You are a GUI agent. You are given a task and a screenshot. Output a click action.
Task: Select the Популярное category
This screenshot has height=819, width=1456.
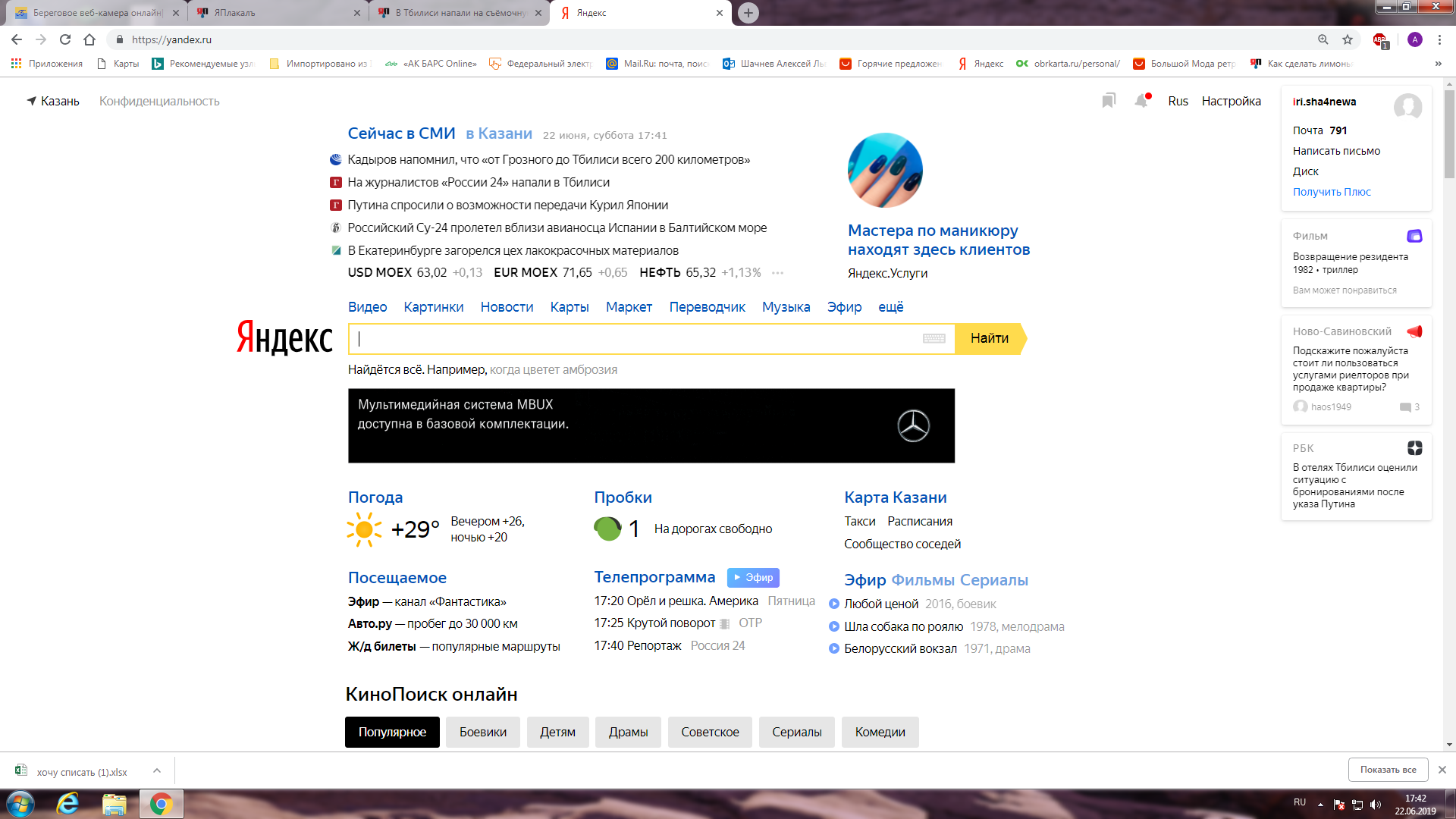coord(392,732)
